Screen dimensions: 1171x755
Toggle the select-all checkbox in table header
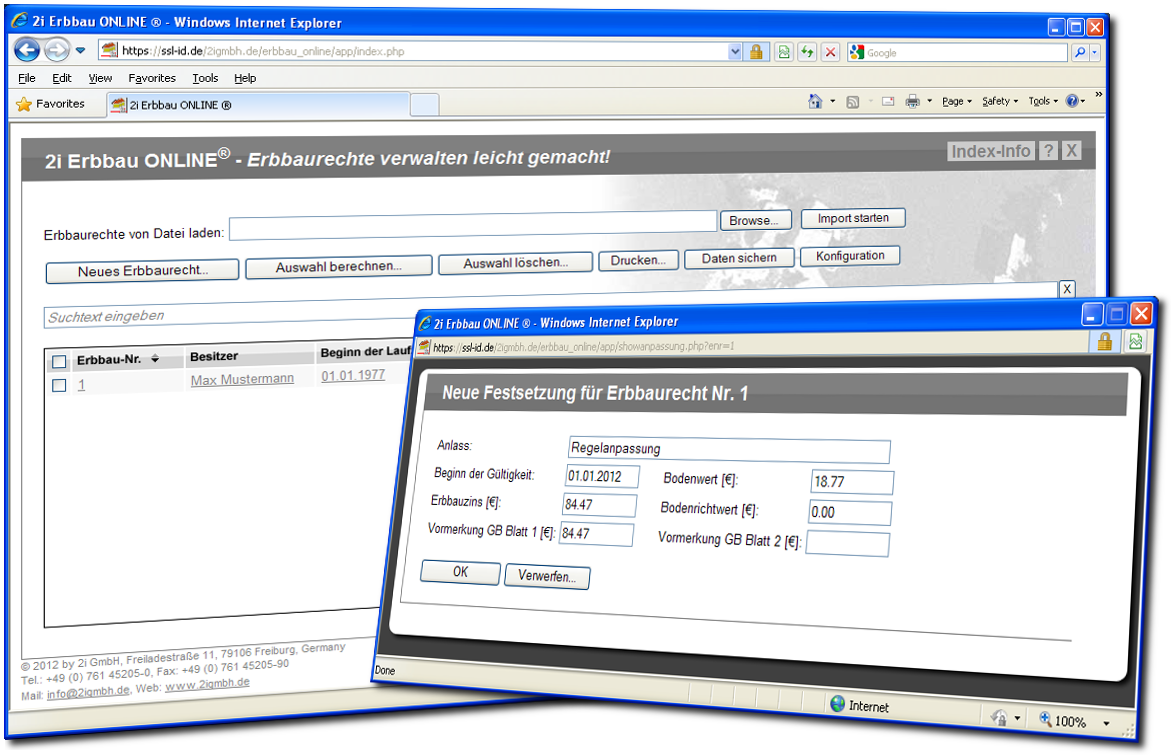(x=59, y=361)
